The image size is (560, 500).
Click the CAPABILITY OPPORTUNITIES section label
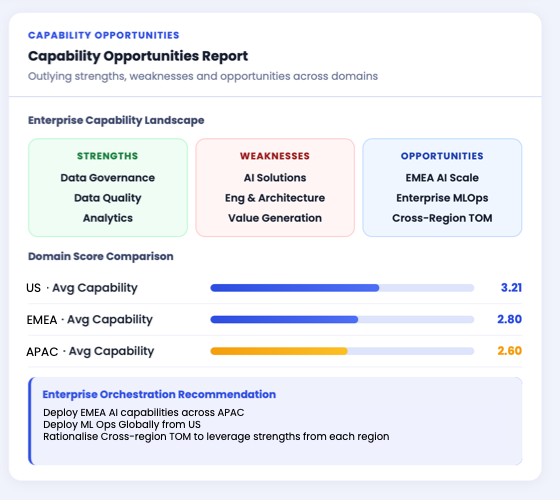(x=104, y=35)
